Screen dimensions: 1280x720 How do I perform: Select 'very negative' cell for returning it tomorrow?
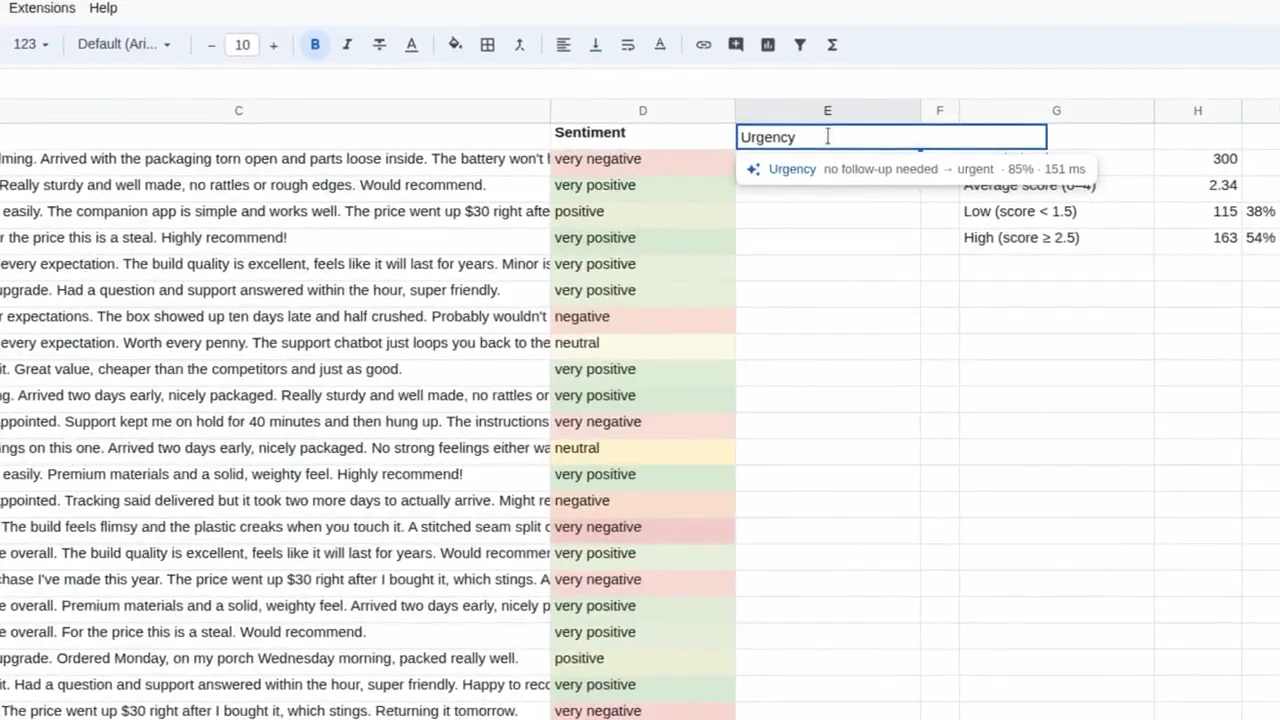pyautogui.click(x=642, y=711)
